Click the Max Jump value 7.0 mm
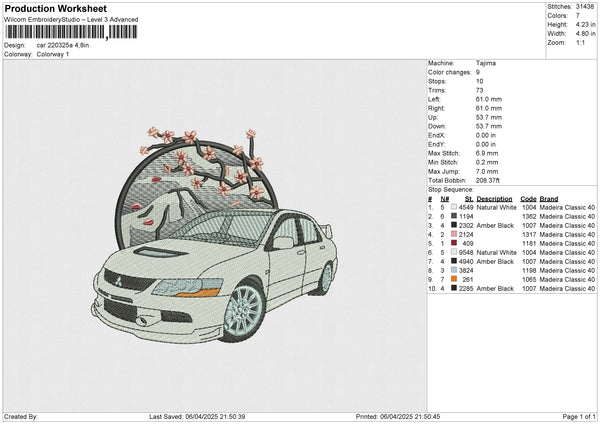 (x=487, y=171)
